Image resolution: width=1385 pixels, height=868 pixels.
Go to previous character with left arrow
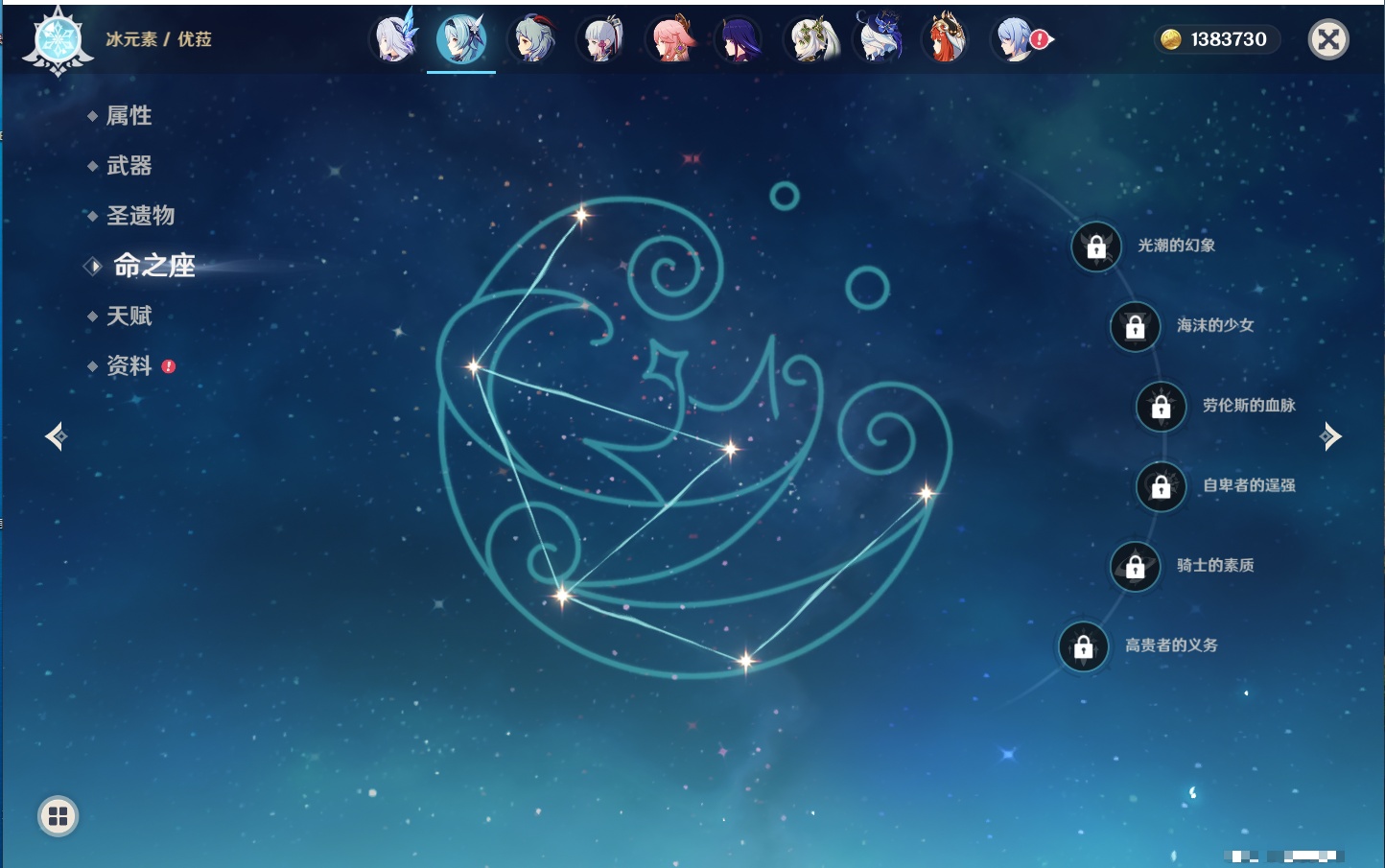click(56, 436)
